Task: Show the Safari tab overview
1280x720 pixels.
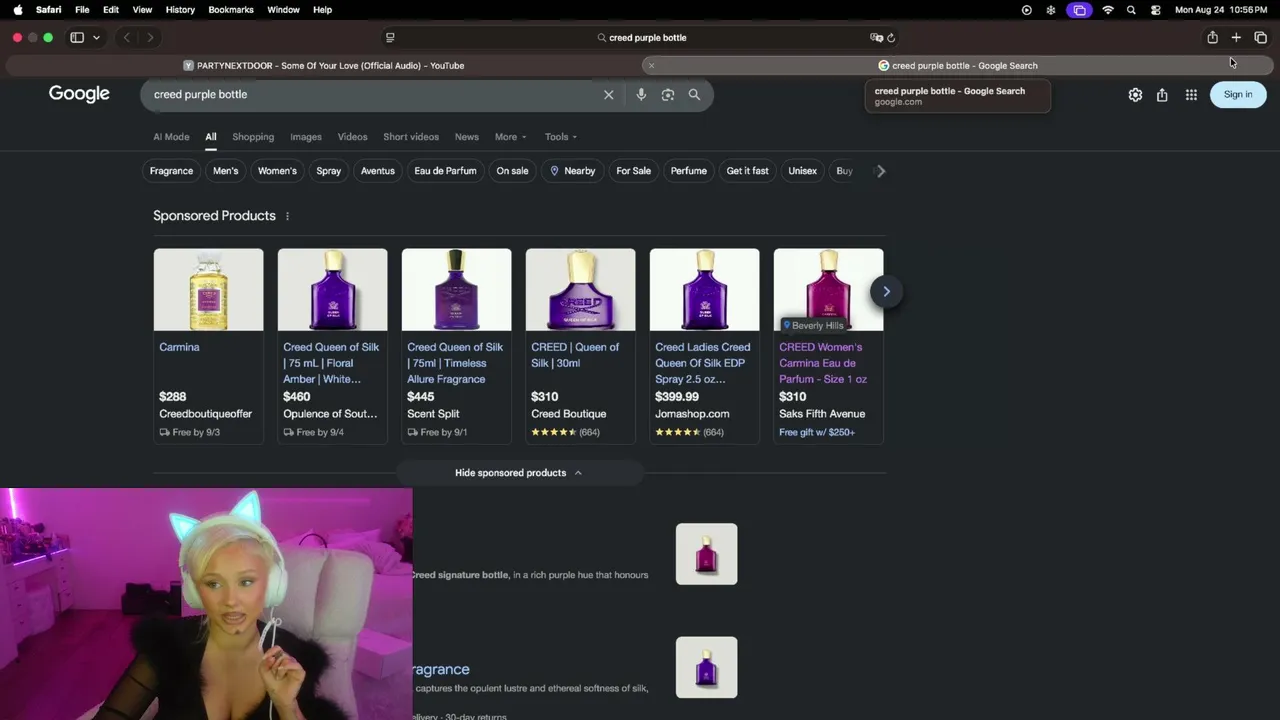Action: pos(1260,38)
